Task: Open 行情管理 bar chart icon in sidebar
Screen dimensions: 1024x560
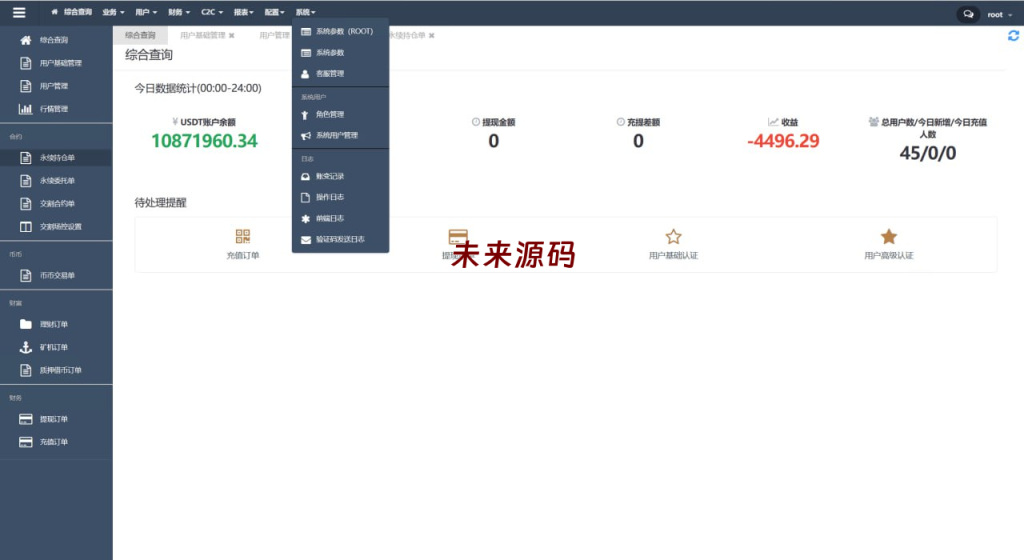Action: click(25, 109)
